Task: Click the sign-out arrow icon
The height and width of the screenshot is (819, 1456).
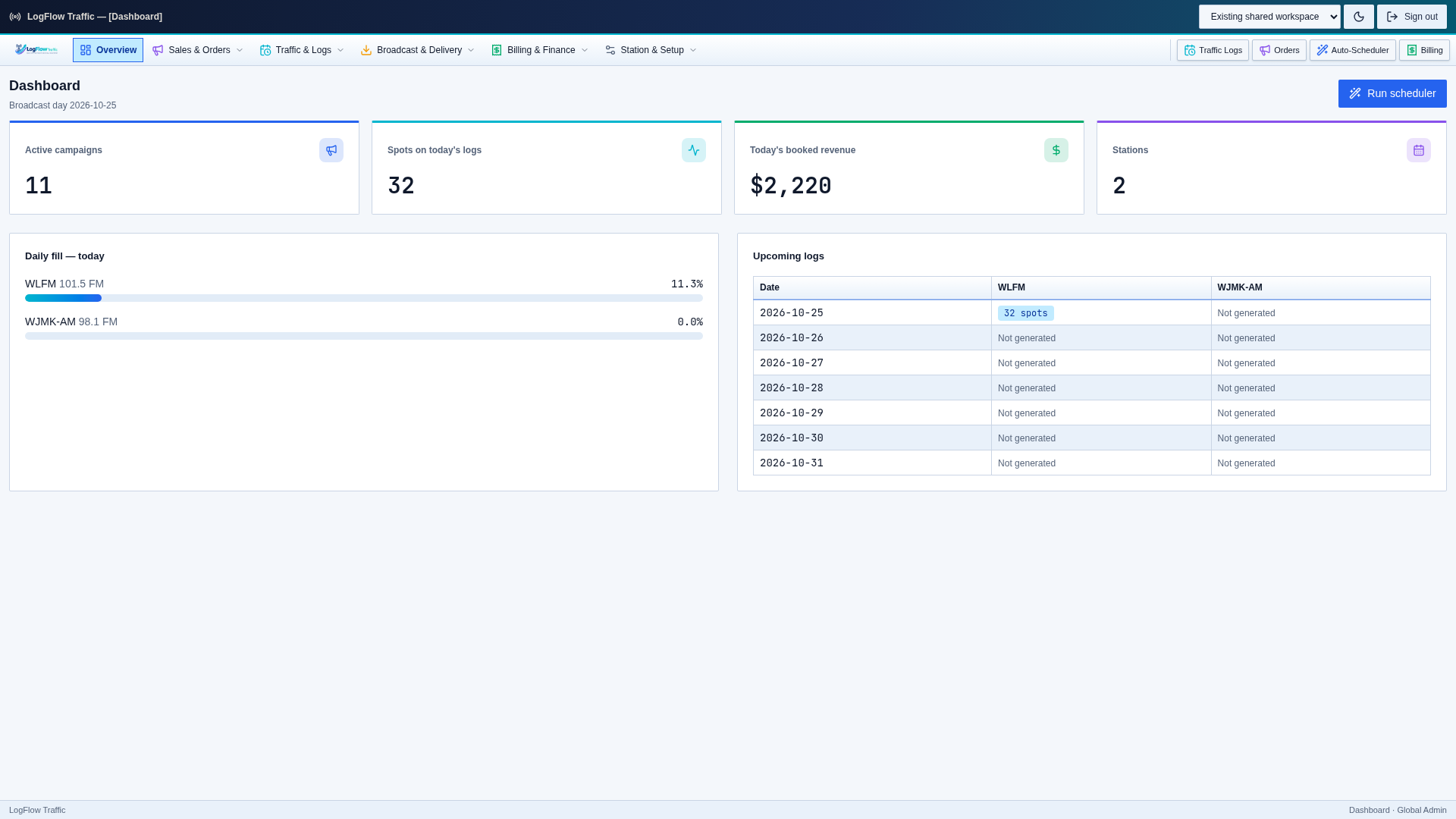Action: (x=1392, y=17)
